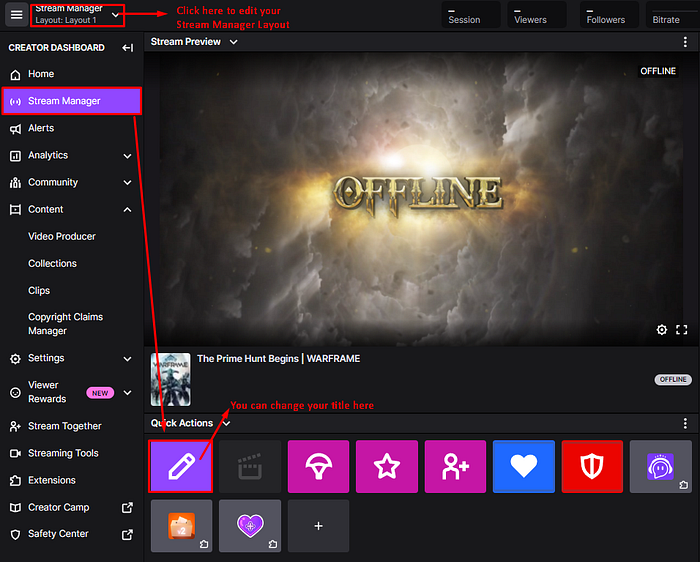Open Clips under Content

39,291
